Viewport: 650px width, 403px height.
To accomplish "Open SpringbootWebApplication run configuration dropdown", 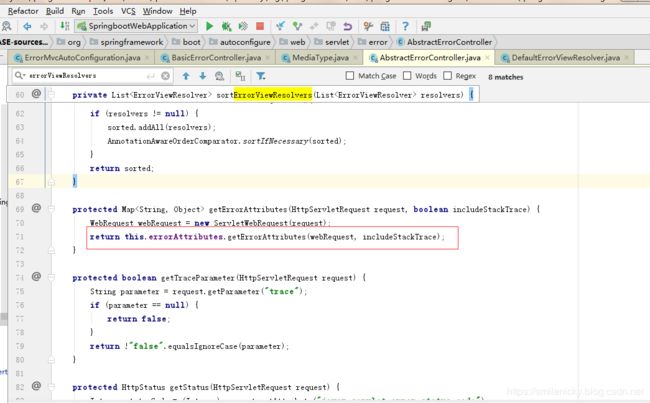I will 136,26.
